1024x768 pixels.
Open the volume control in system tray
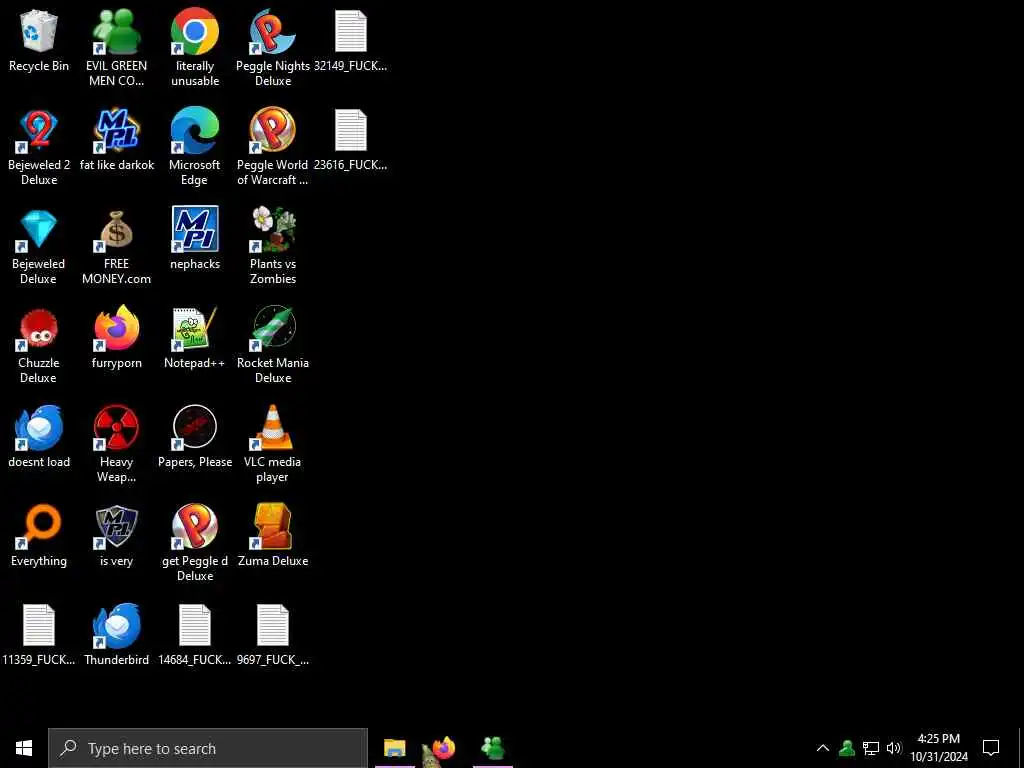click(x=893, y=748)
